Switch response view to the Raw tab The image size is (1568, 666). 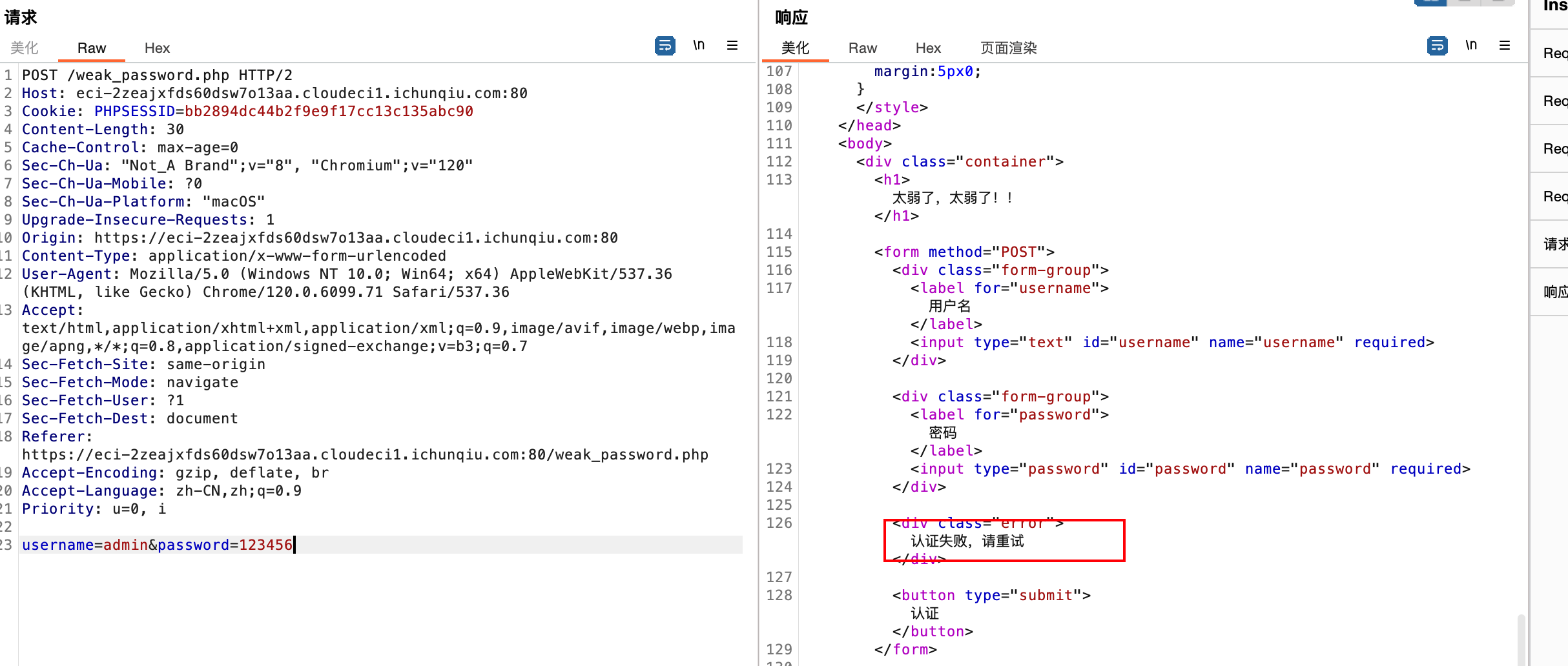click(862, 48)
